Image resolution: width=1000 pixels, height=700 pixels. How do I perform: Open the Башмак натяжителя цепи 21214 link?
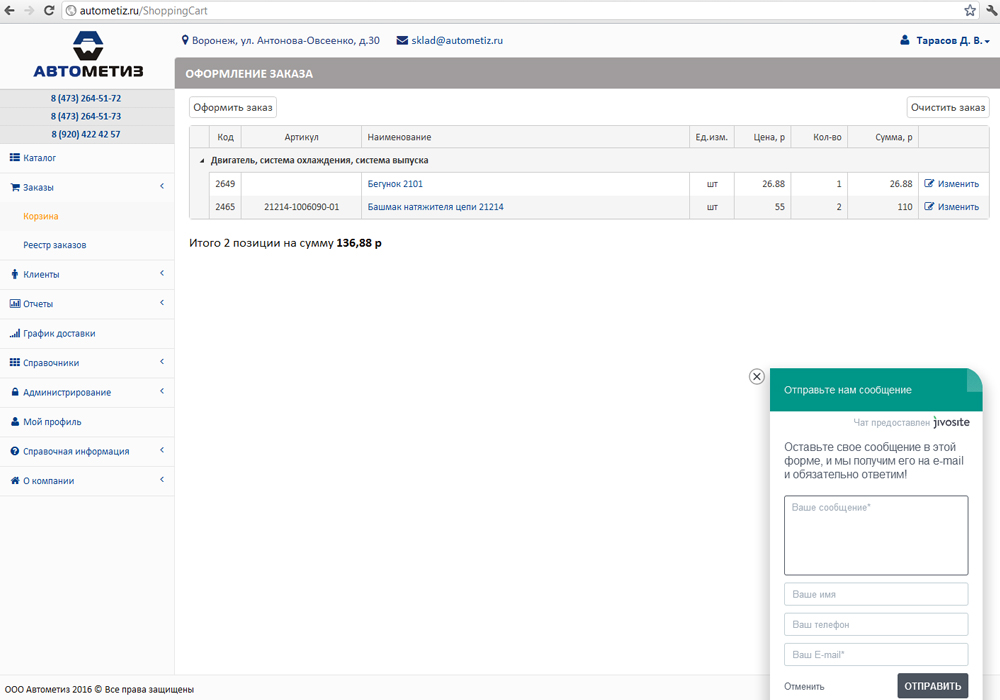coord(435,207)
